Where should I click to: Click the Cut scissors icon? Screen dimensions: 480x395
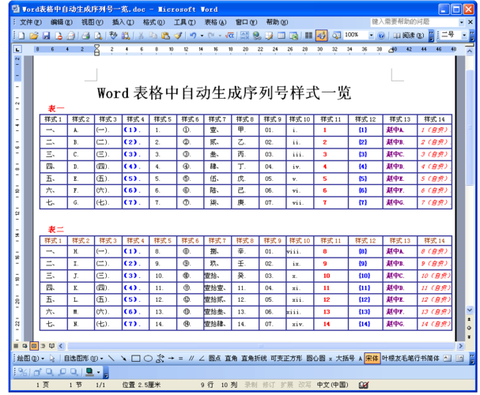coord(141,35)
